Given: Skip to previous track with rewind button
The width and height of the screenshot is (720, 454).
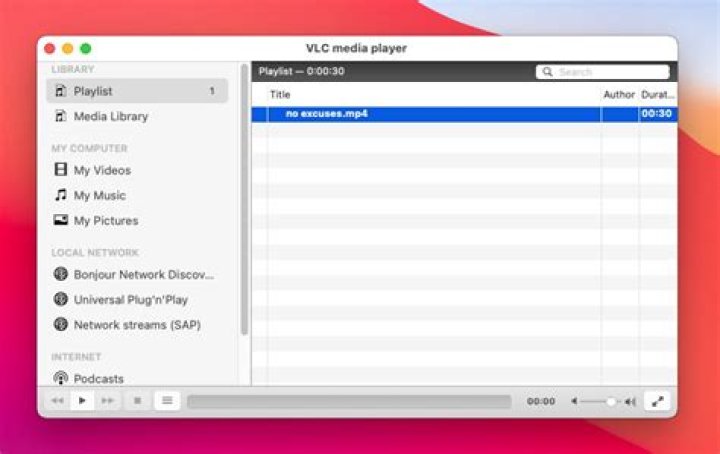Looking at the screenshot, I should [x=57, y=401].
